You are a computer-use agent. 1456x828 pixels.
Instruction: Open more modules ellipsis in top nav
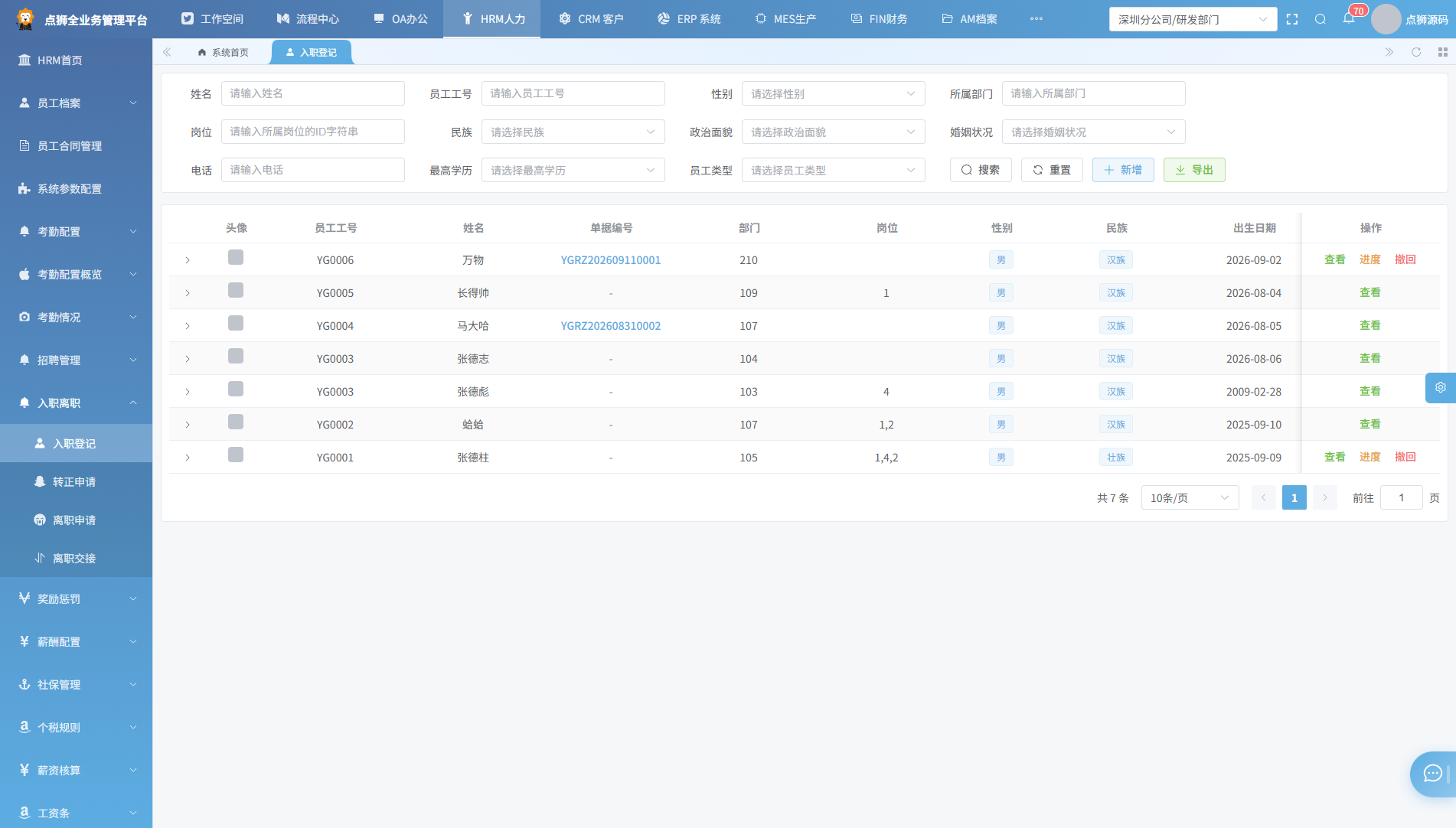point(1037,18)
